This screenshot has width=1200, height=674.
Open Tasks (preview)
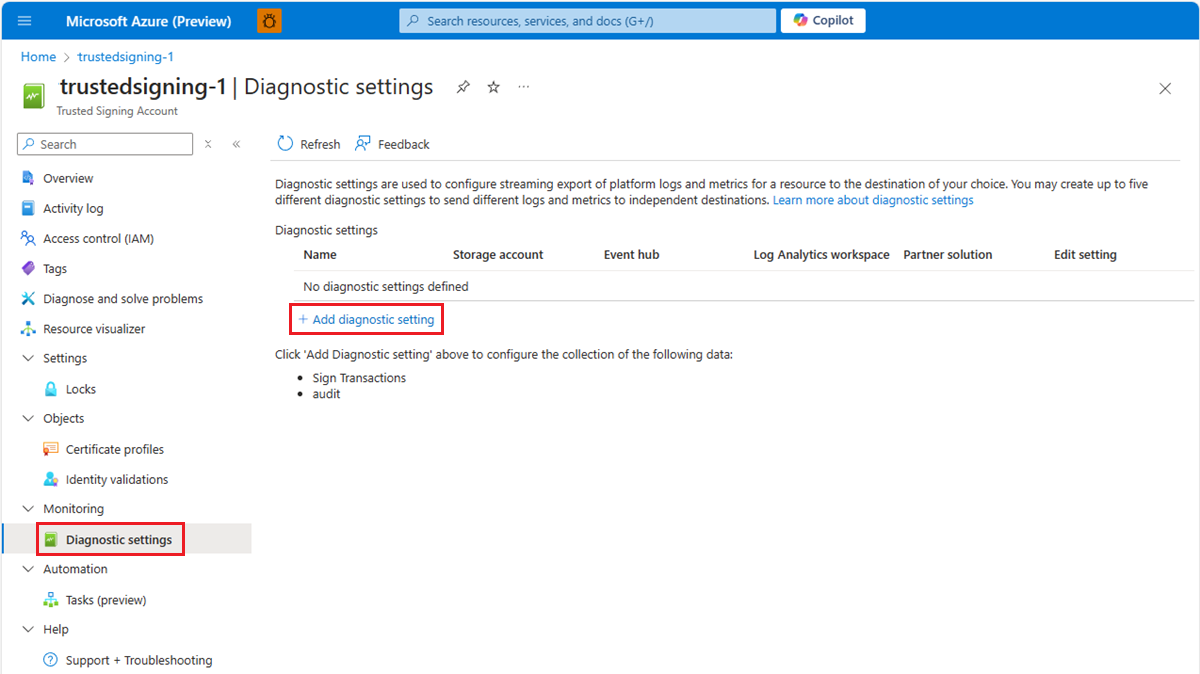point(106,600)
